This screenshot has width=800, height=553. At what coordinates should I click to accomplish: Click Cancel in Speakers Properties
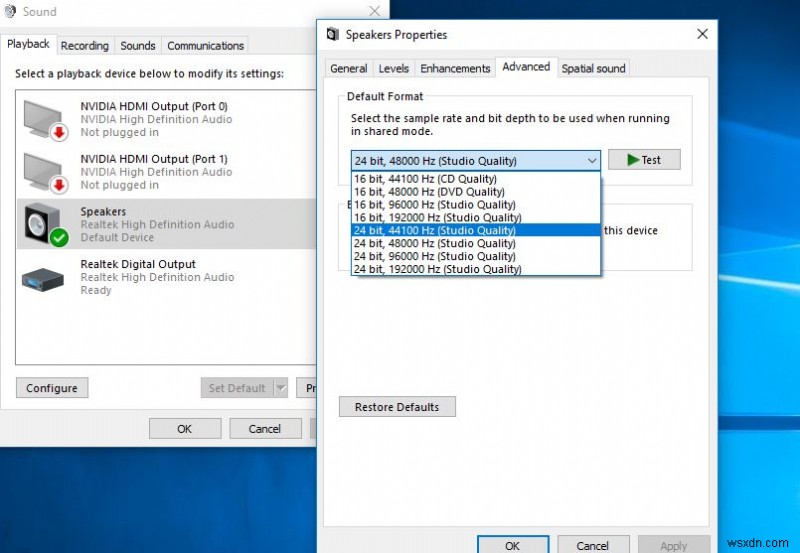click(592, 544)
